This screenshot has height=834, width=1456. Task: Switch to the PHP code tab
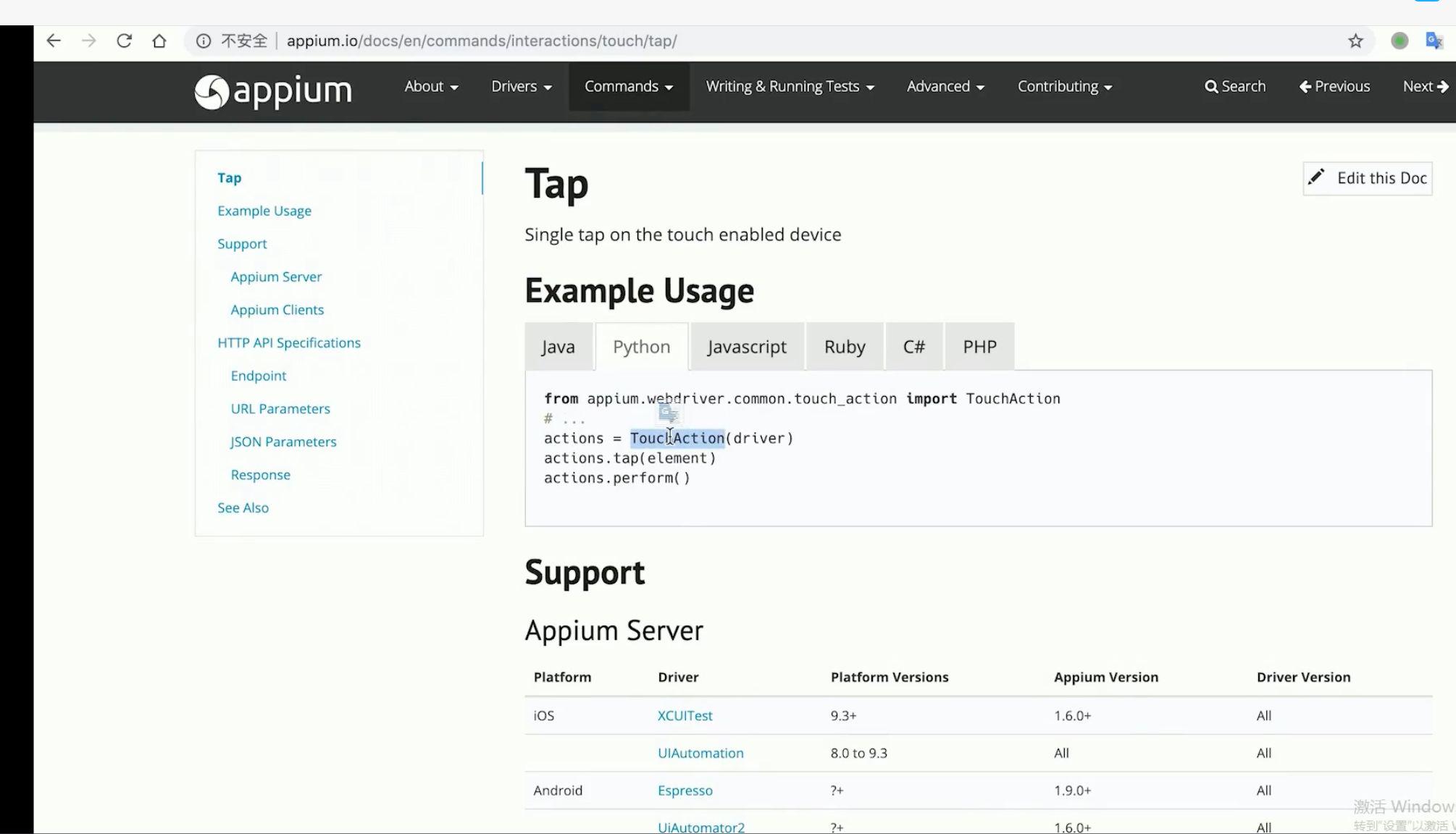pyautogui.click(x=980, y=347)
